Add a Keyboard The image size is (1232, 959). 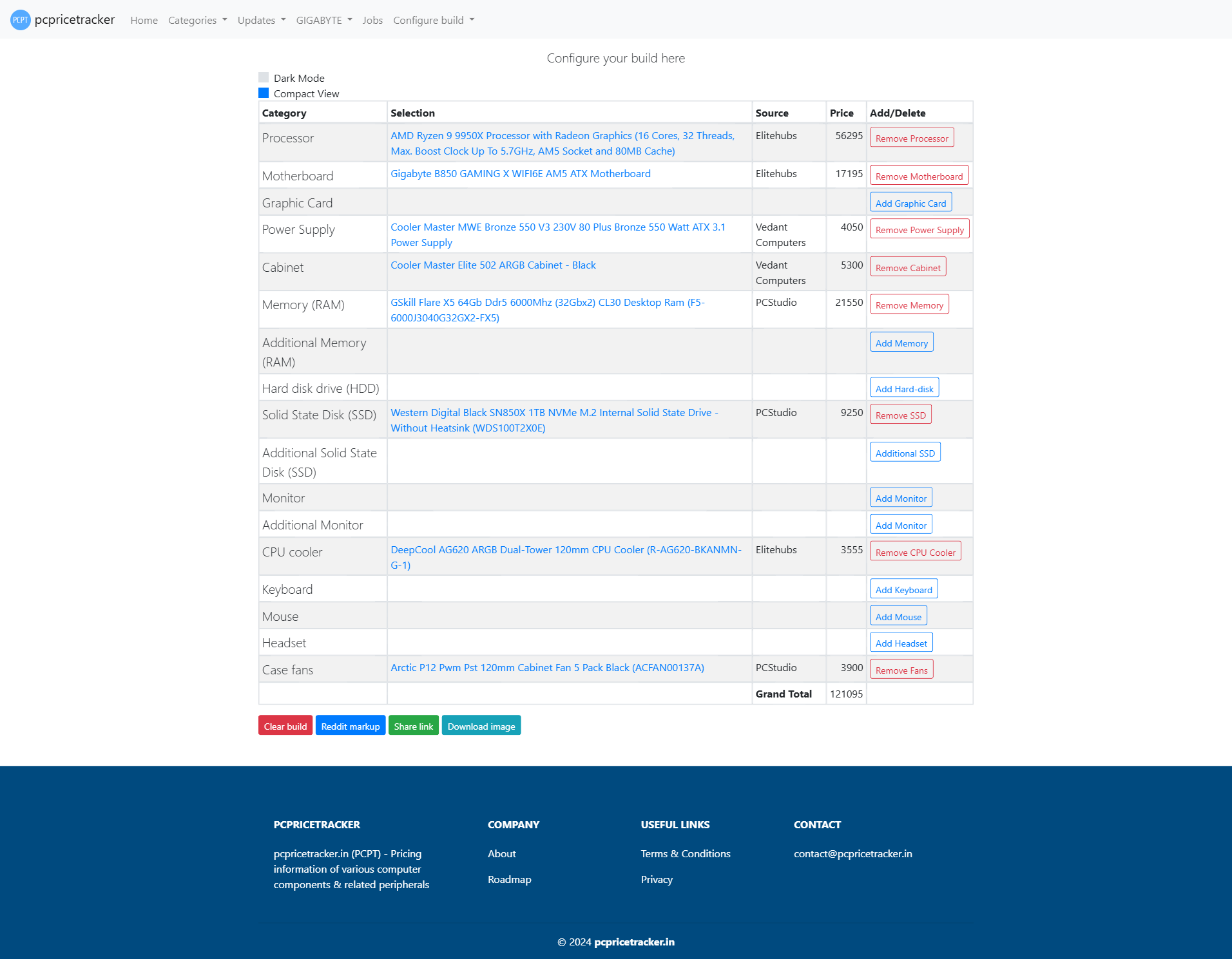pos(903,589)
